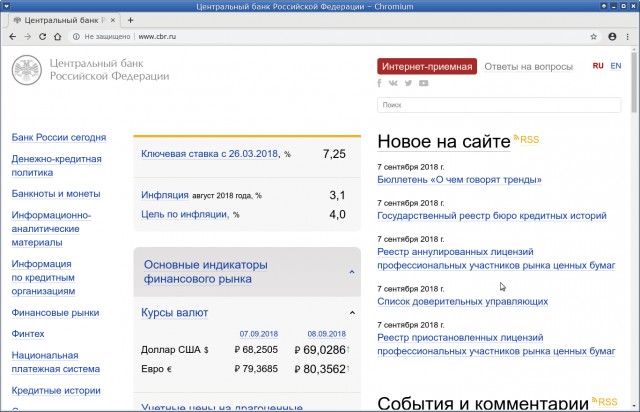
Task: Click the page vertical scrollbar thumb
Action: pos(634,82)
